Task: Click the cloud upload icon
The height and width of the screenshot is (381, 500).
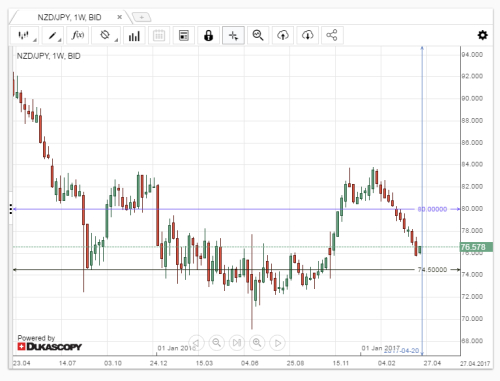Action: [283, 35]
